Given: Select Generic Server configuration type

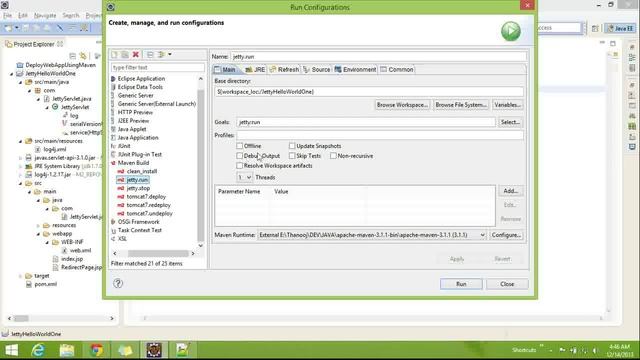Looking at the screenshot, I should pyautogui.click(x=136, y=95).
